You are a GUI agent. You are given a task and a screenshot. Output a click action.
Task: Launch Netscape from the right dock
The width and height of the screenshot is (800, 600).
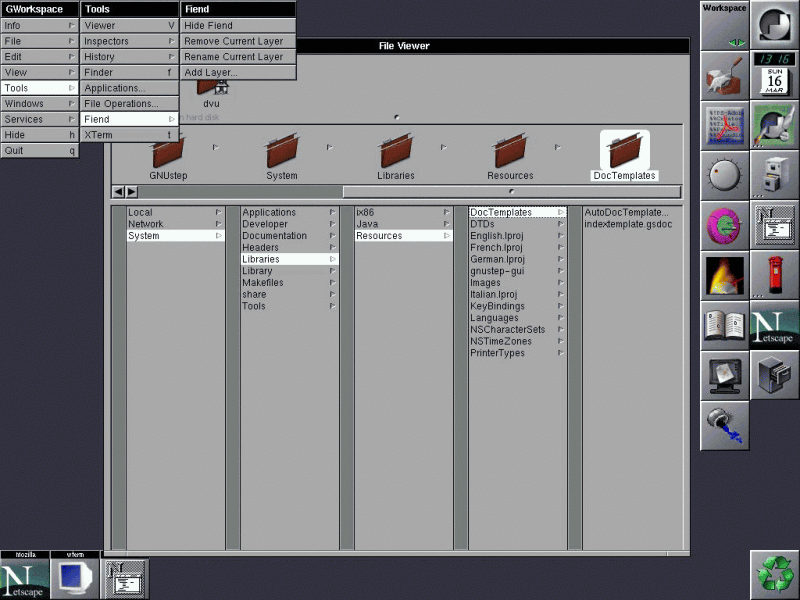click(774, 326)
